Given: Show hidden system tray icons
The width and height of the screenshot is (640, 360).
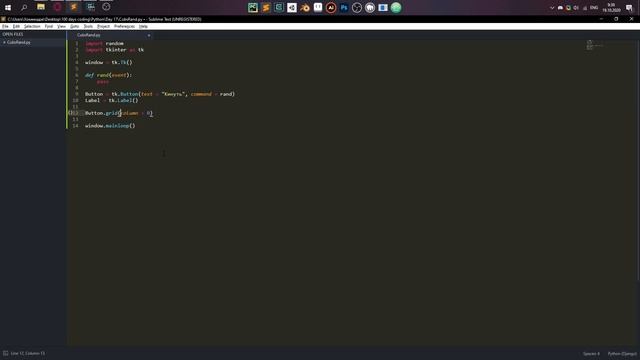Looking at the screenshot, I should click(552, 8).
